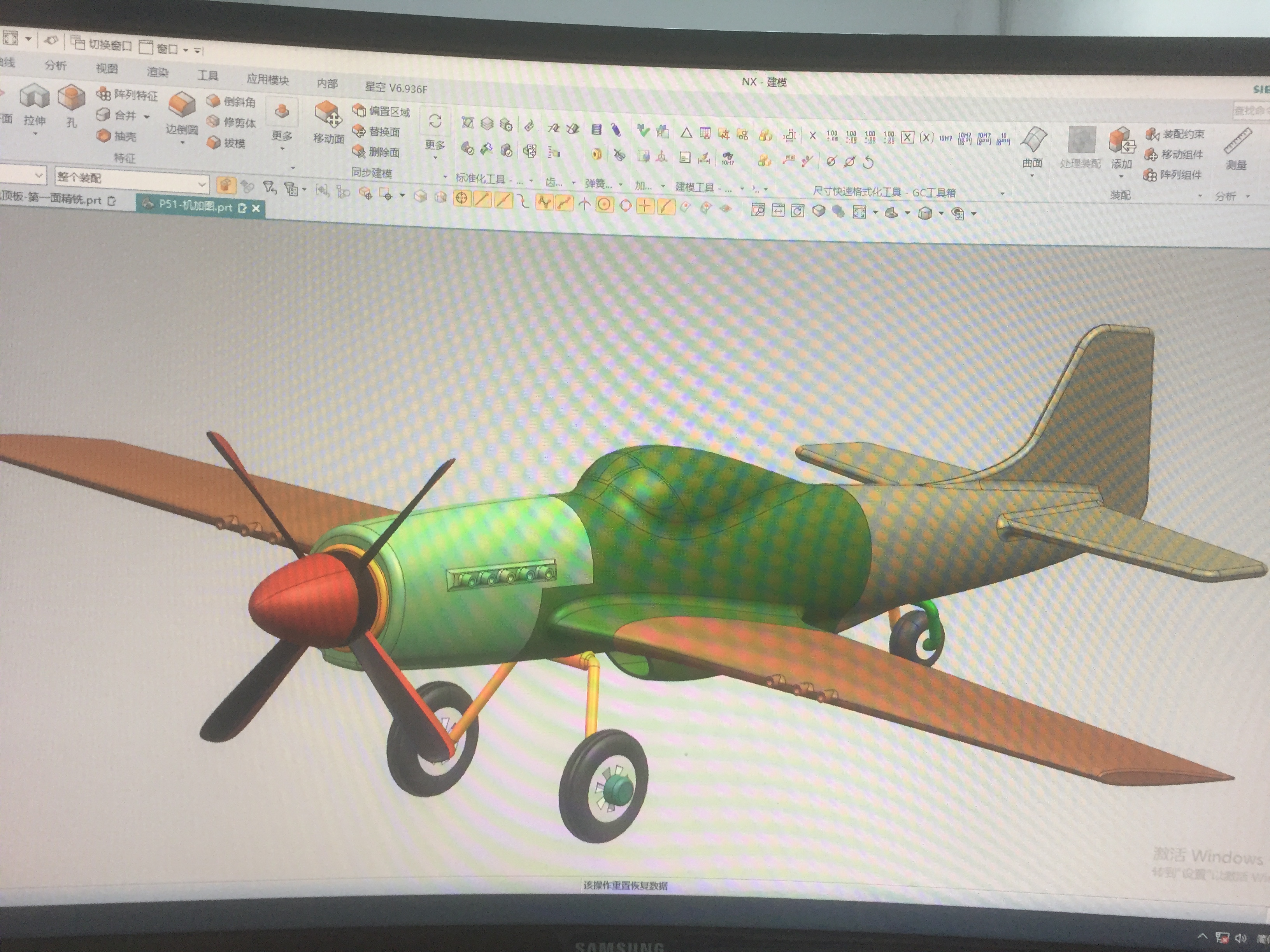Select the 孔 (Hole) tool
Image resolution: width=1270 pixels, height=952 pixels.
tap(71, 106)
